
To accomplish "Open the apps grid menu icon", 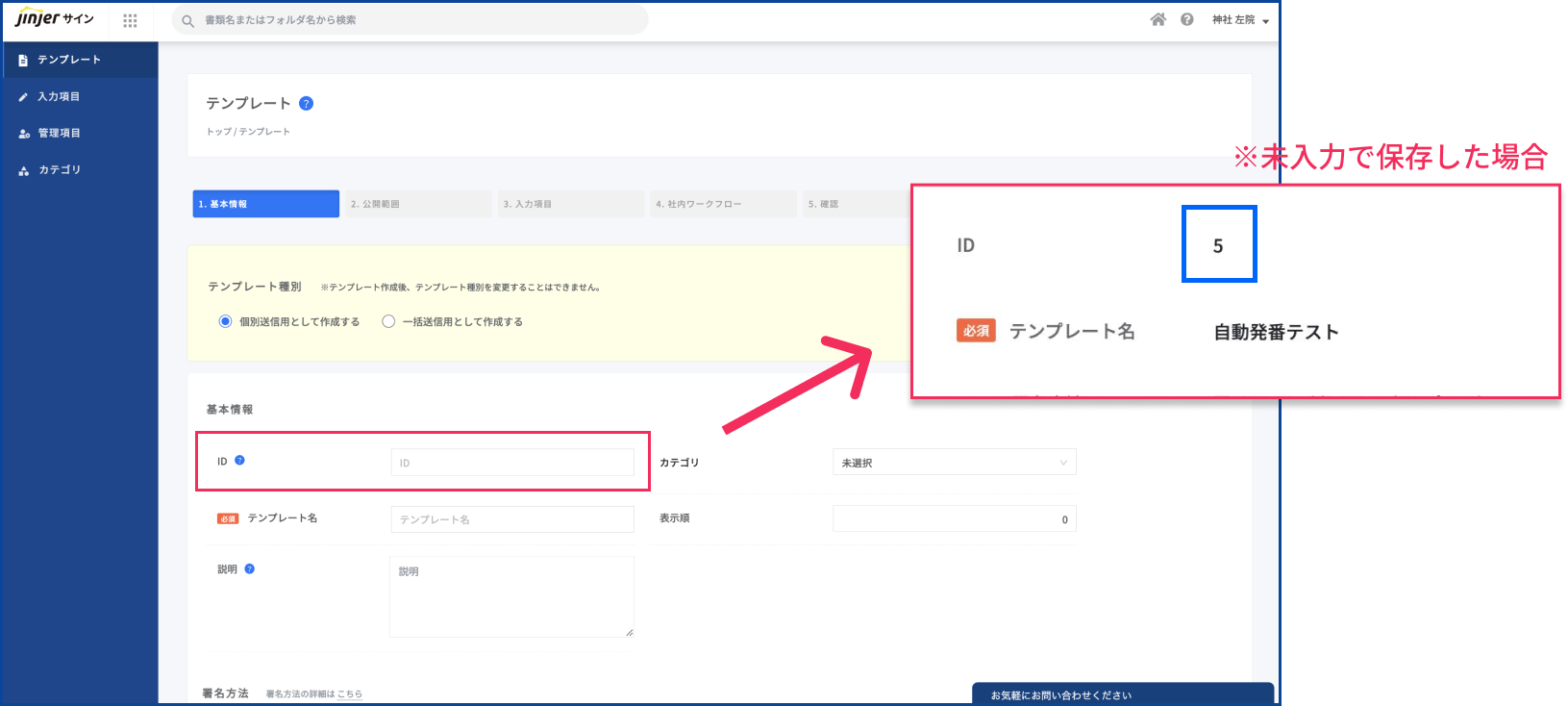I will pyautogui.click(x=130, y=20).
